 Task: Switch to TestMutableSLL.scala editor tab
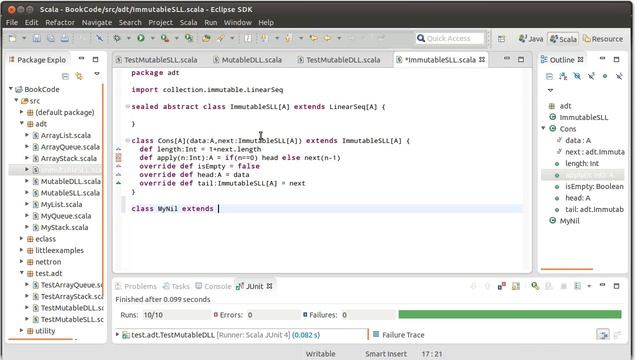coord(157,60)
